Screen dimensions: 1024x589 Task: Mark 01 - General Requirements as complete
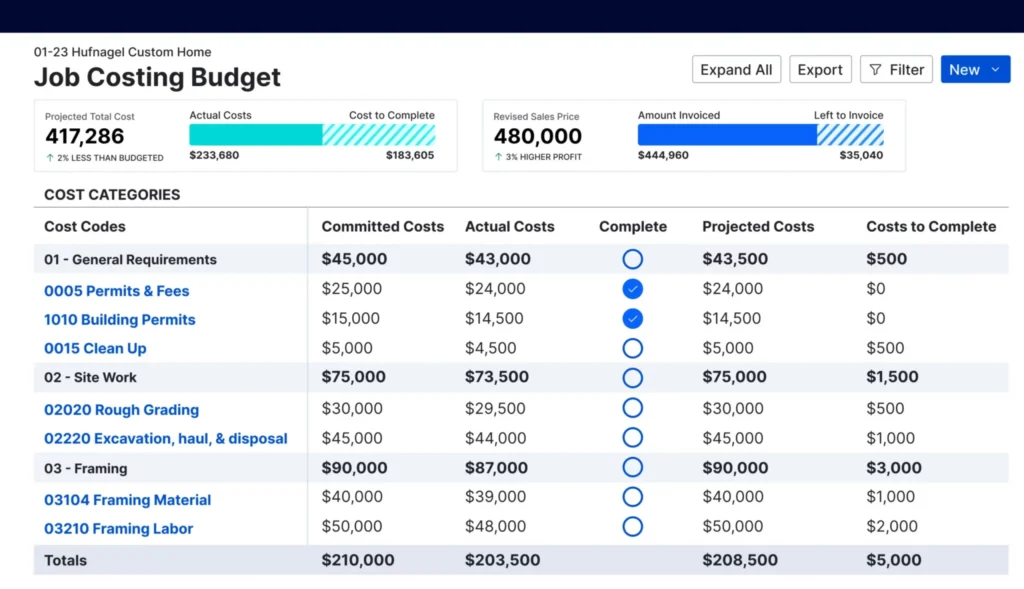(632, 259)
